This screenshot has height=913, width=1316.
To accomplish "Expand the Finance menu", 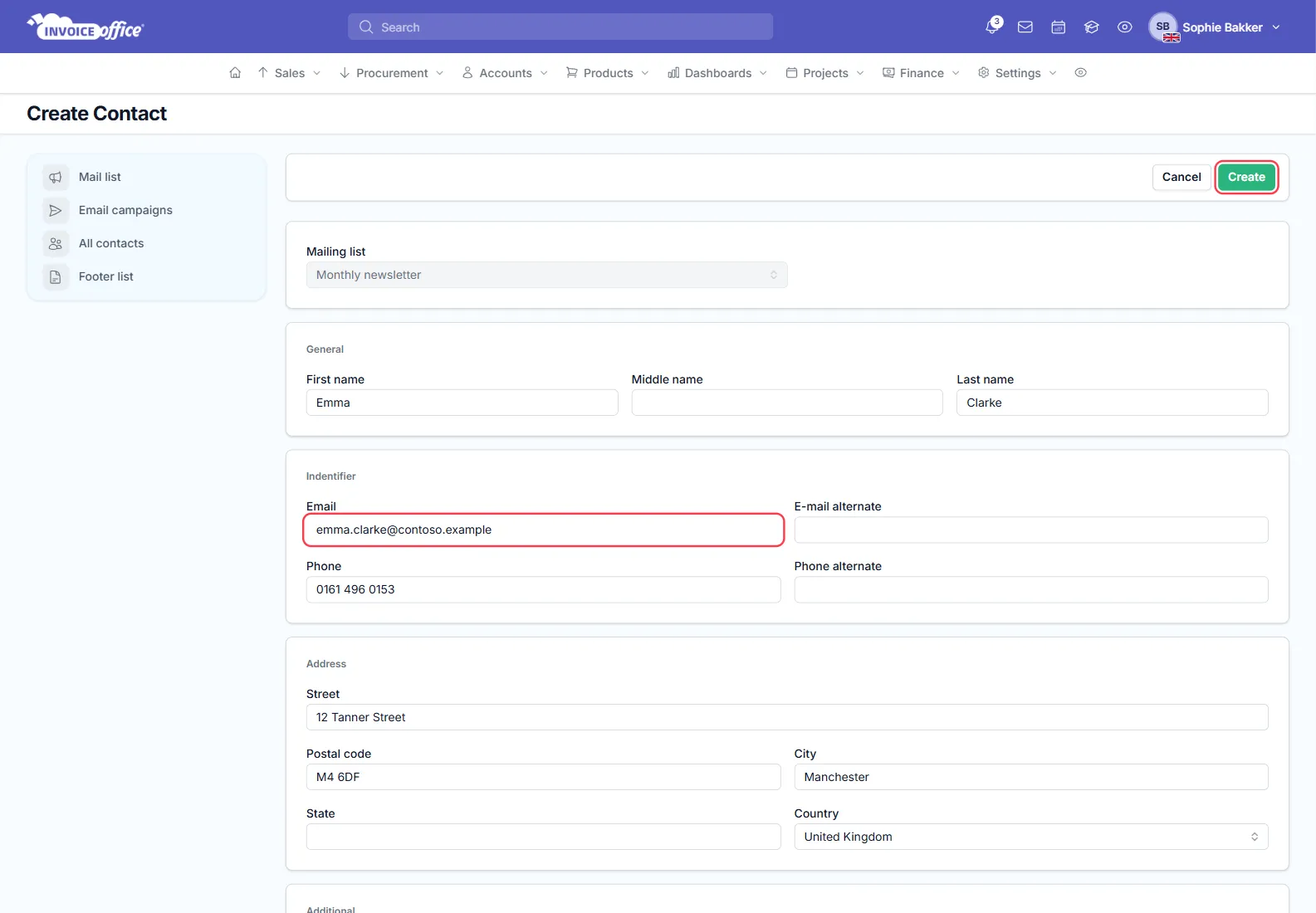I will point(921,73).
